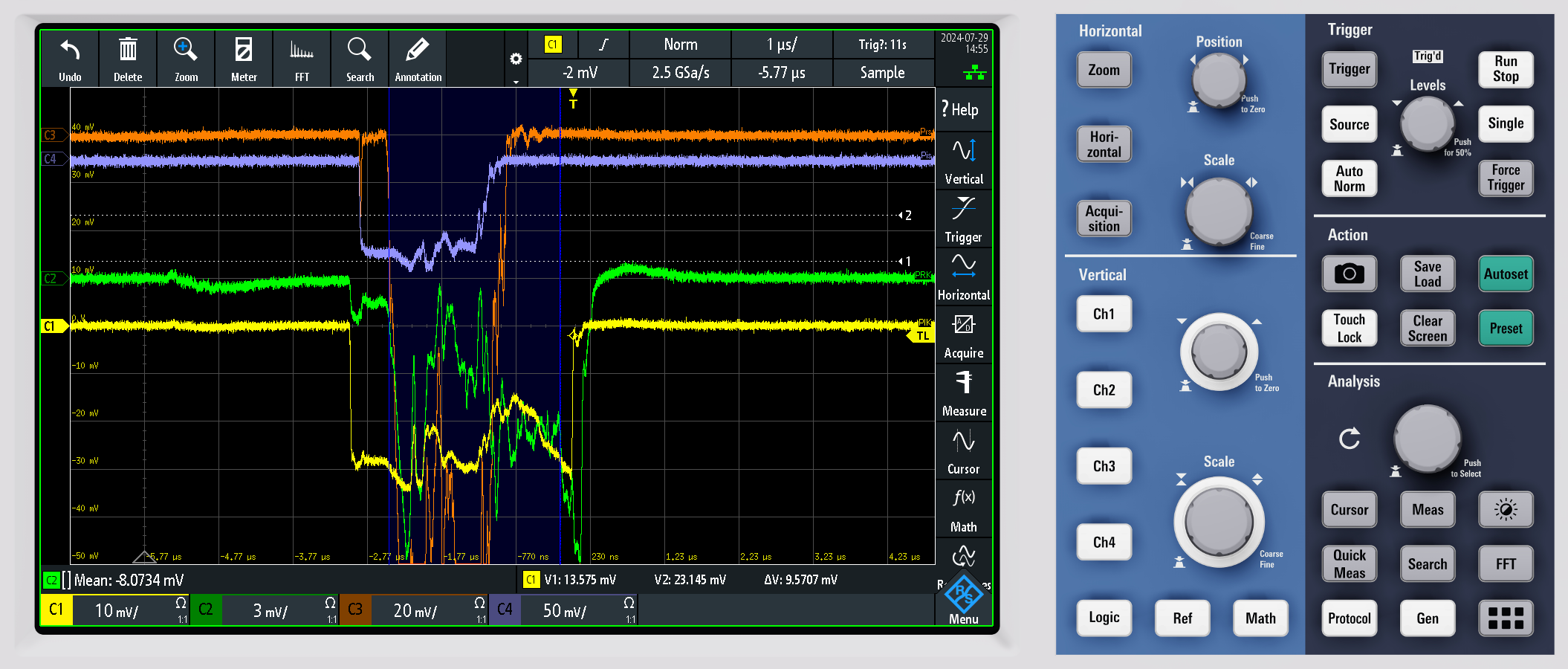
Task: Switch Auto Norm trigger mode
Action: 1349,179
